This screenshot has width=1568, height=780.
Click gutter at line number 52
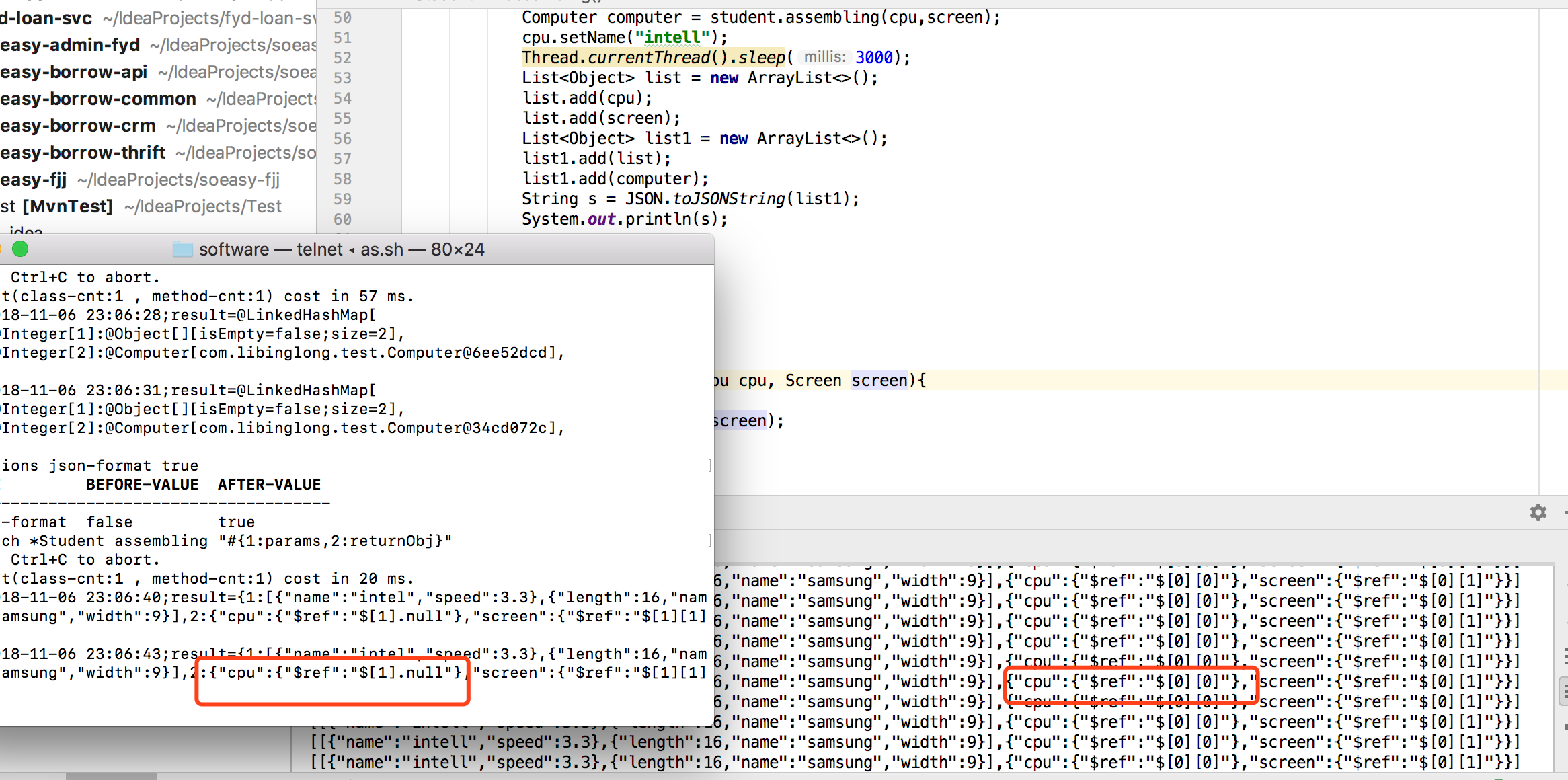click(342, 58)
